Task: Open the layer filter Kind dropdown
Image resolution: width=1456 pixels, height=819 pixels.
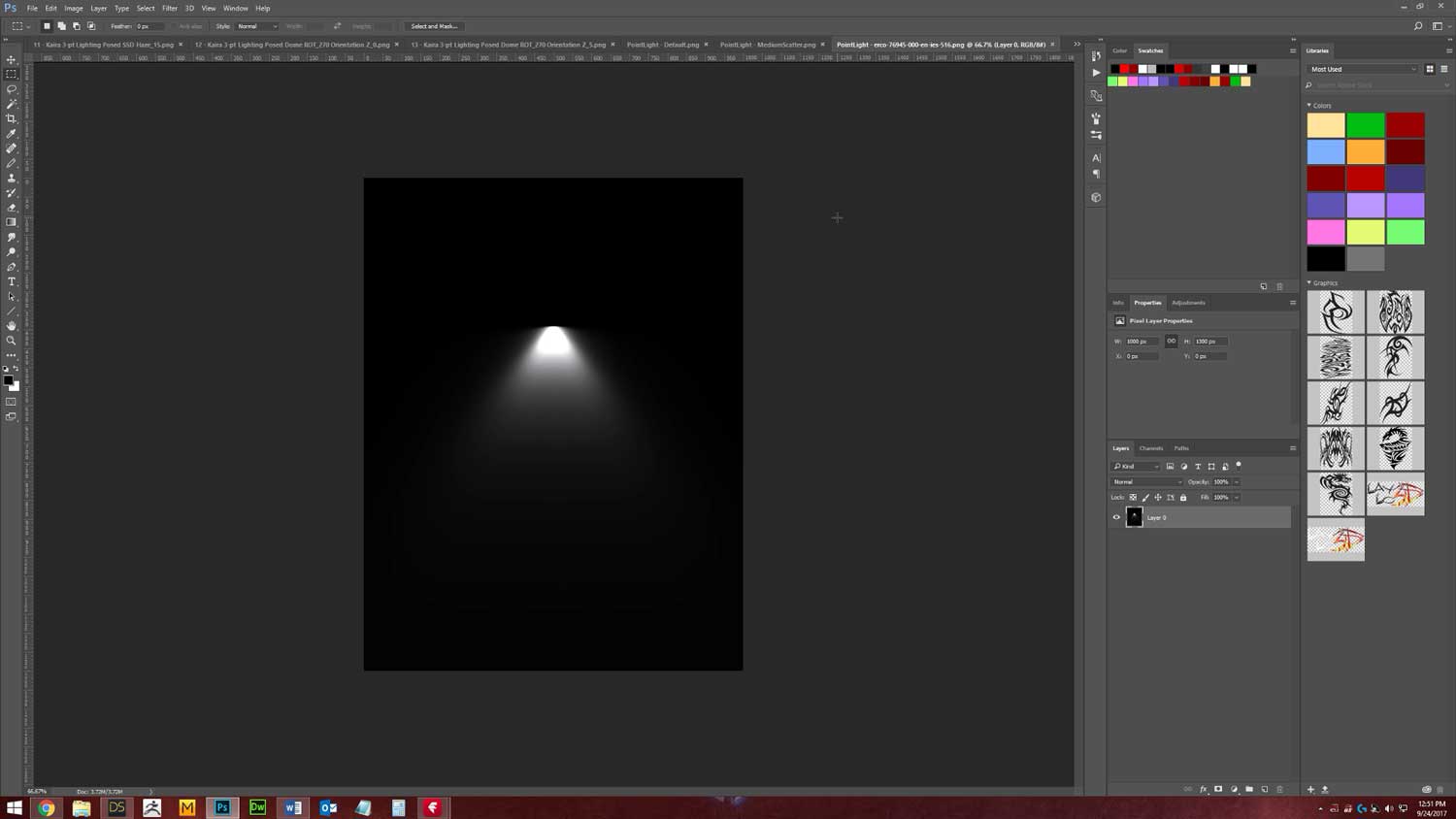Action: [1137, 467]
